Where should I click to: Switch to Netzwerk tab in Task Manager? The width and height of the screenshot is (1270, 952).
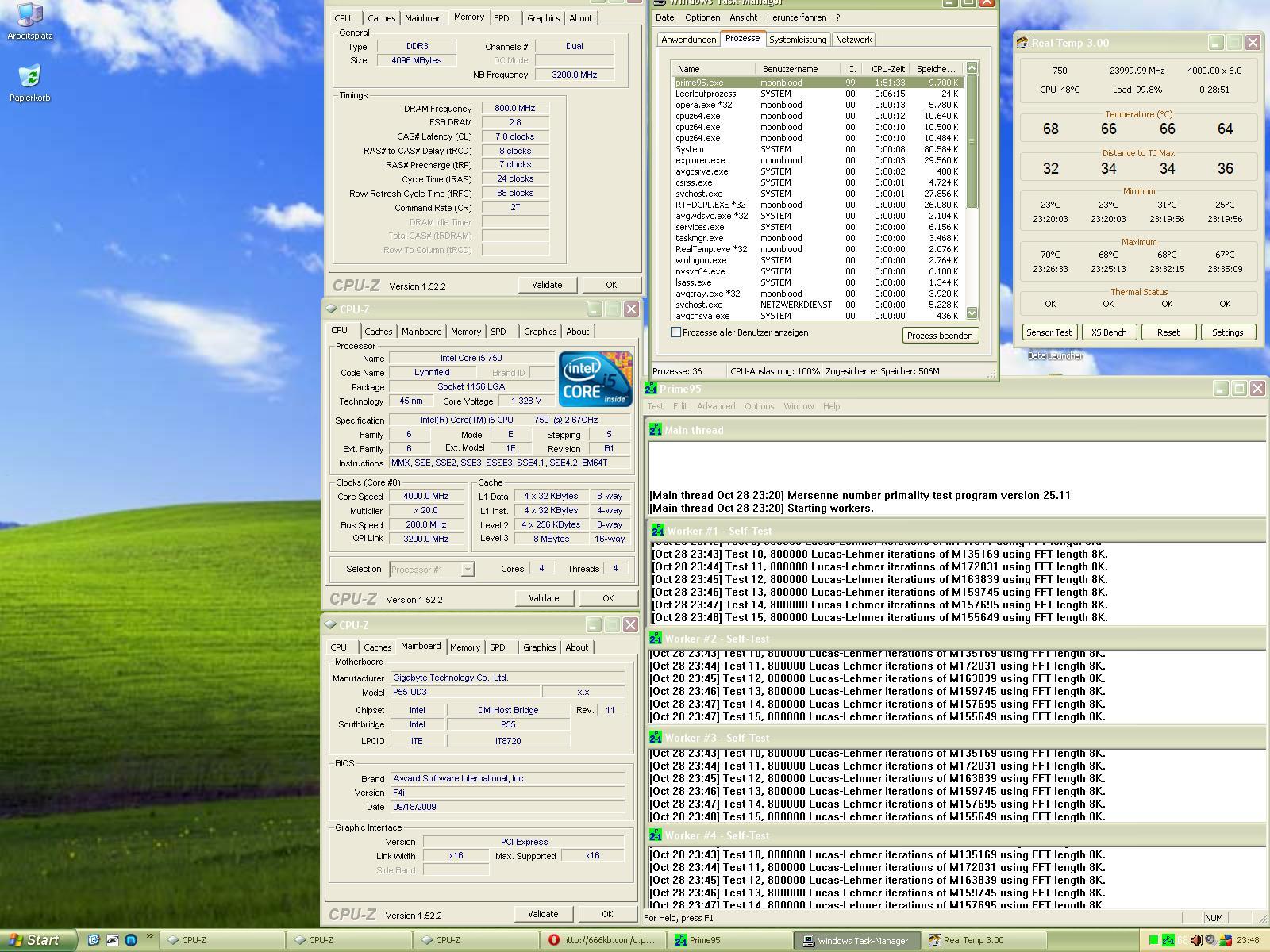853,40
